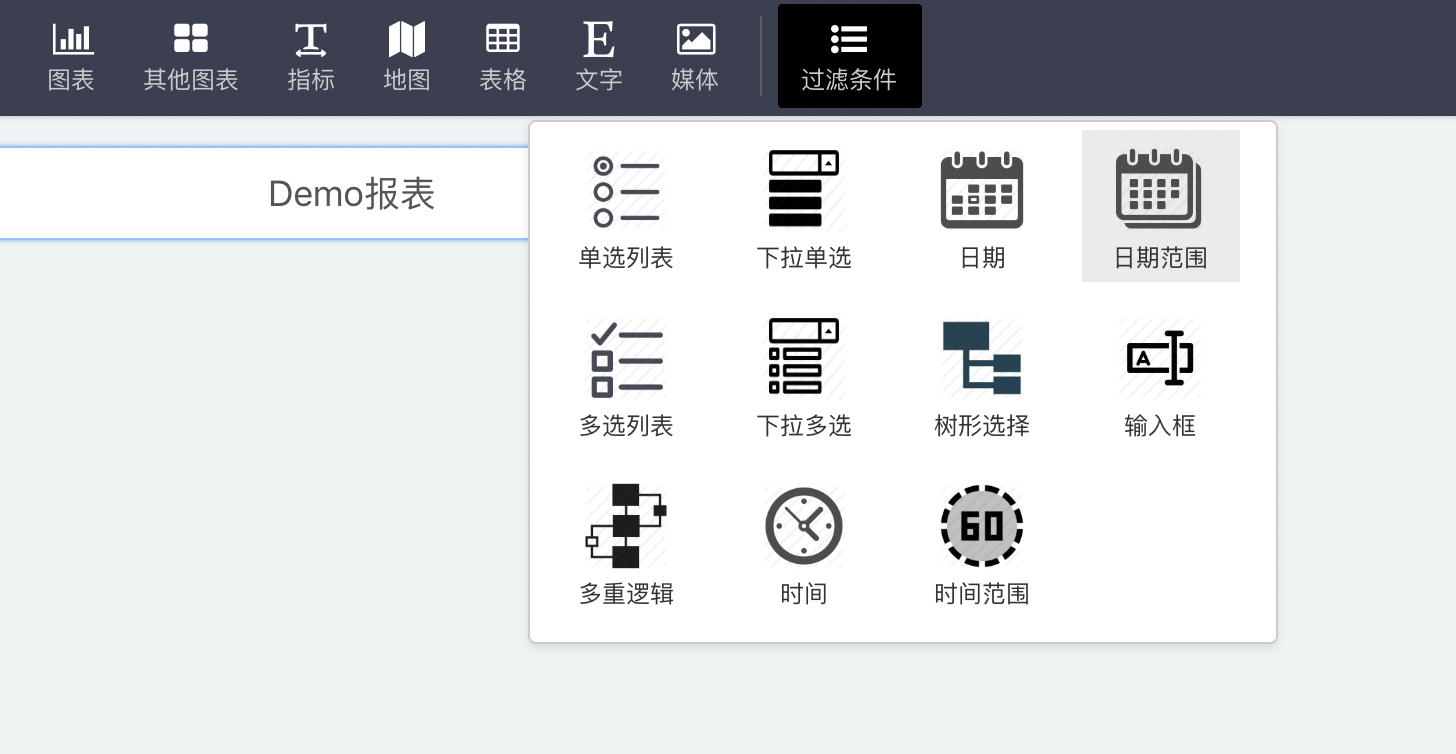Toggle the 过滤条件 filter menu
Image resolution: width=1456 pixels, height=754 pixels.
click(850, 57)
